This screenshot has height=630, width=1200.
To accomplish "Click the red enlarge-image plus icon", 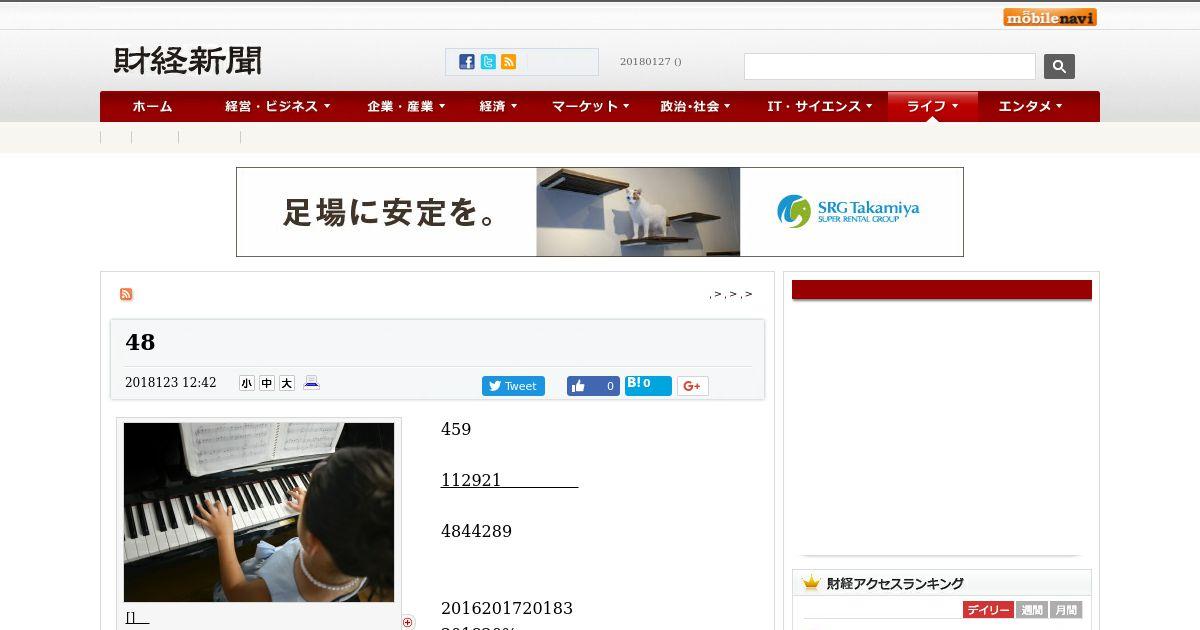I will pyautogui.click(x=408, y=622).
